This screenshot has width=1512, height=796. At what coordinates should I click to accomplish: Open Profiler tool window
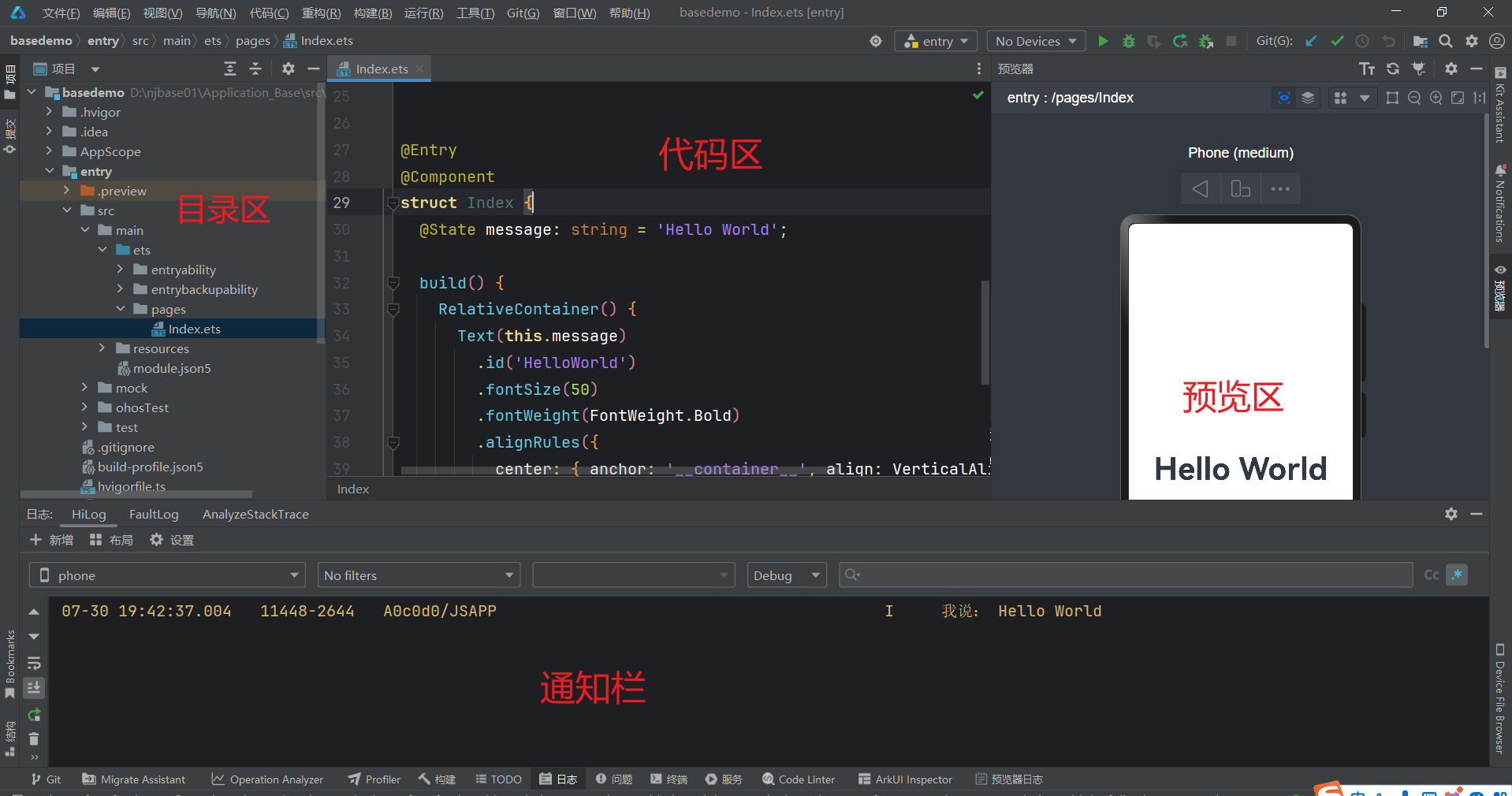coord(374,779)
